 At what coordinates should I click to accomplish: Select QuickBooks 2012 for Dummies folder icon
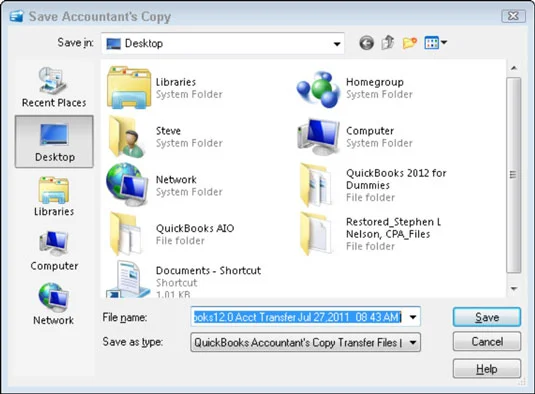[x=316, y=185]
